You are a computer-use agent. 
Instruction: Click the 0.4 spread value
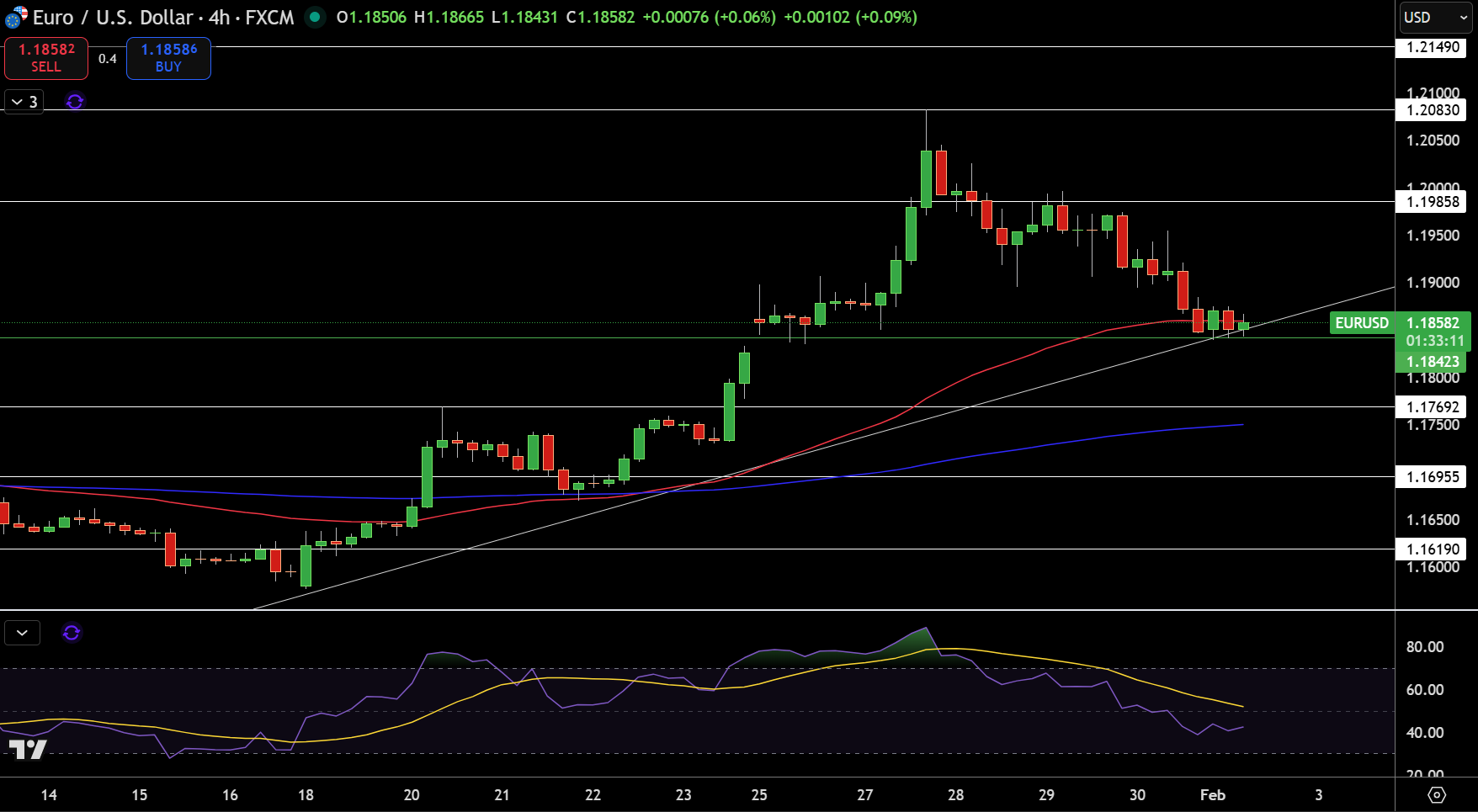pos(108,59)
